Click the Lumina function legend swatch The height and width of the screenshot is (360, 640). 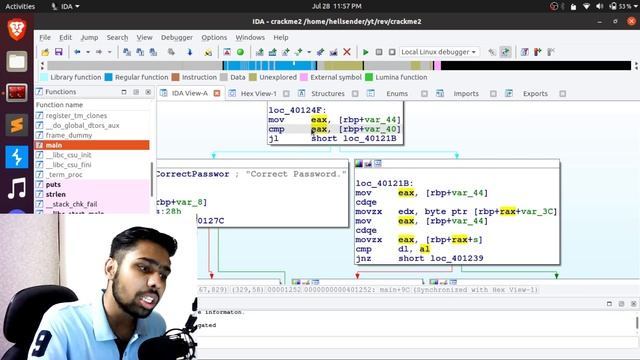369,77
